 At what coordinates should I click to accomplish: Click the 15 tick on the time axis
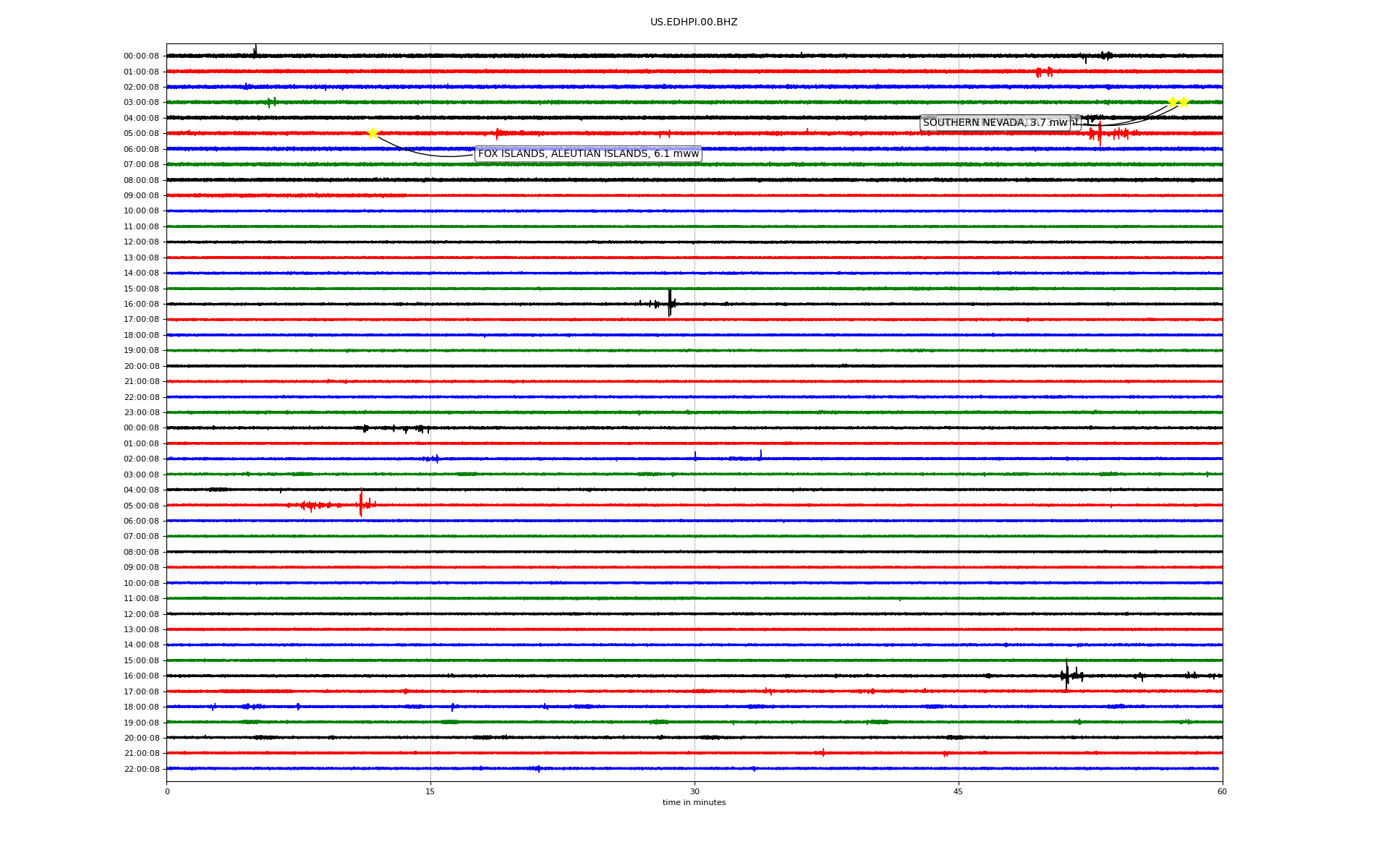point(430,791)
